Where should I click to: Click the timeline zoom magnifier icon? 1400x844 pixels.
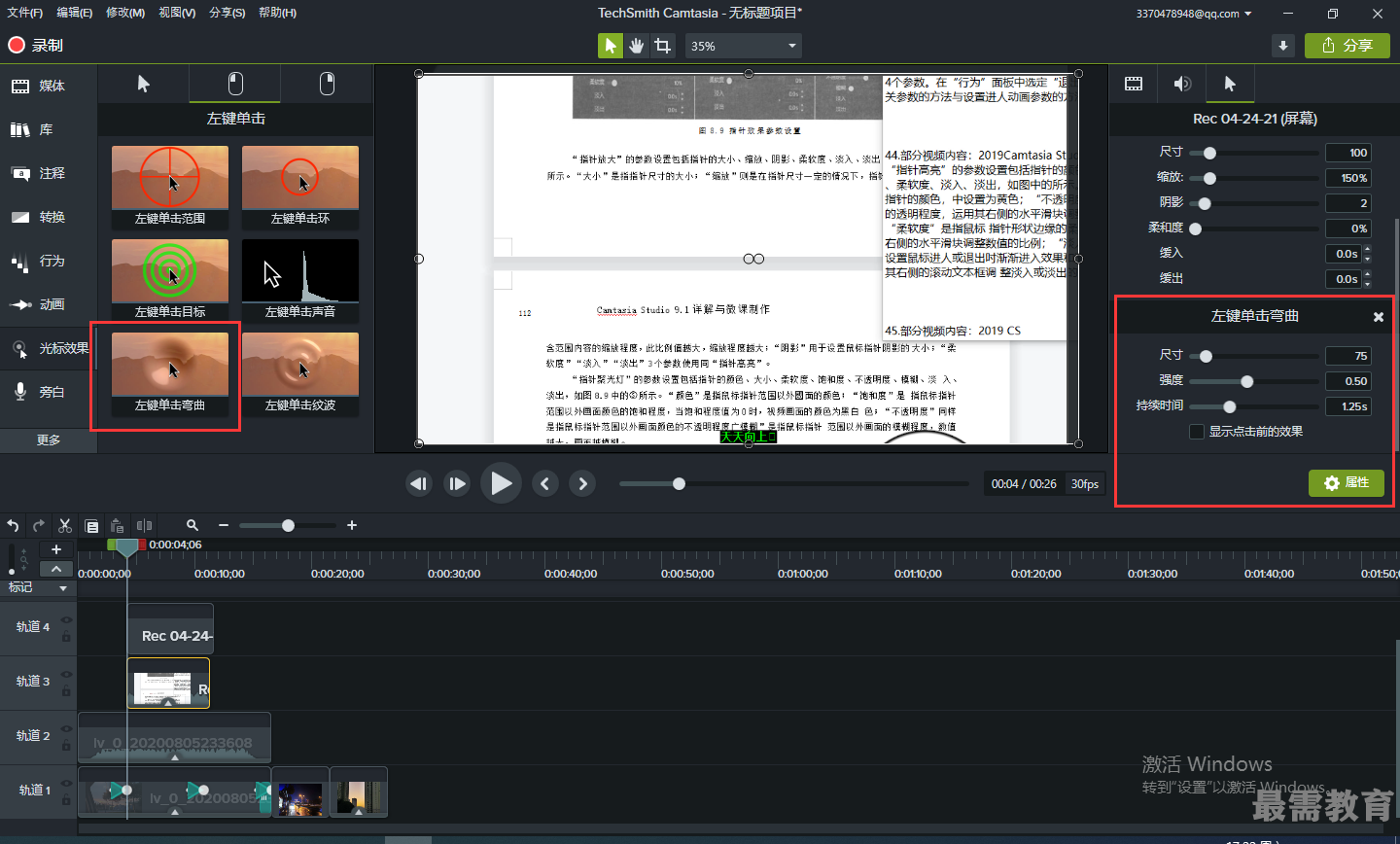pyautogui.click(x=192, y=525)
